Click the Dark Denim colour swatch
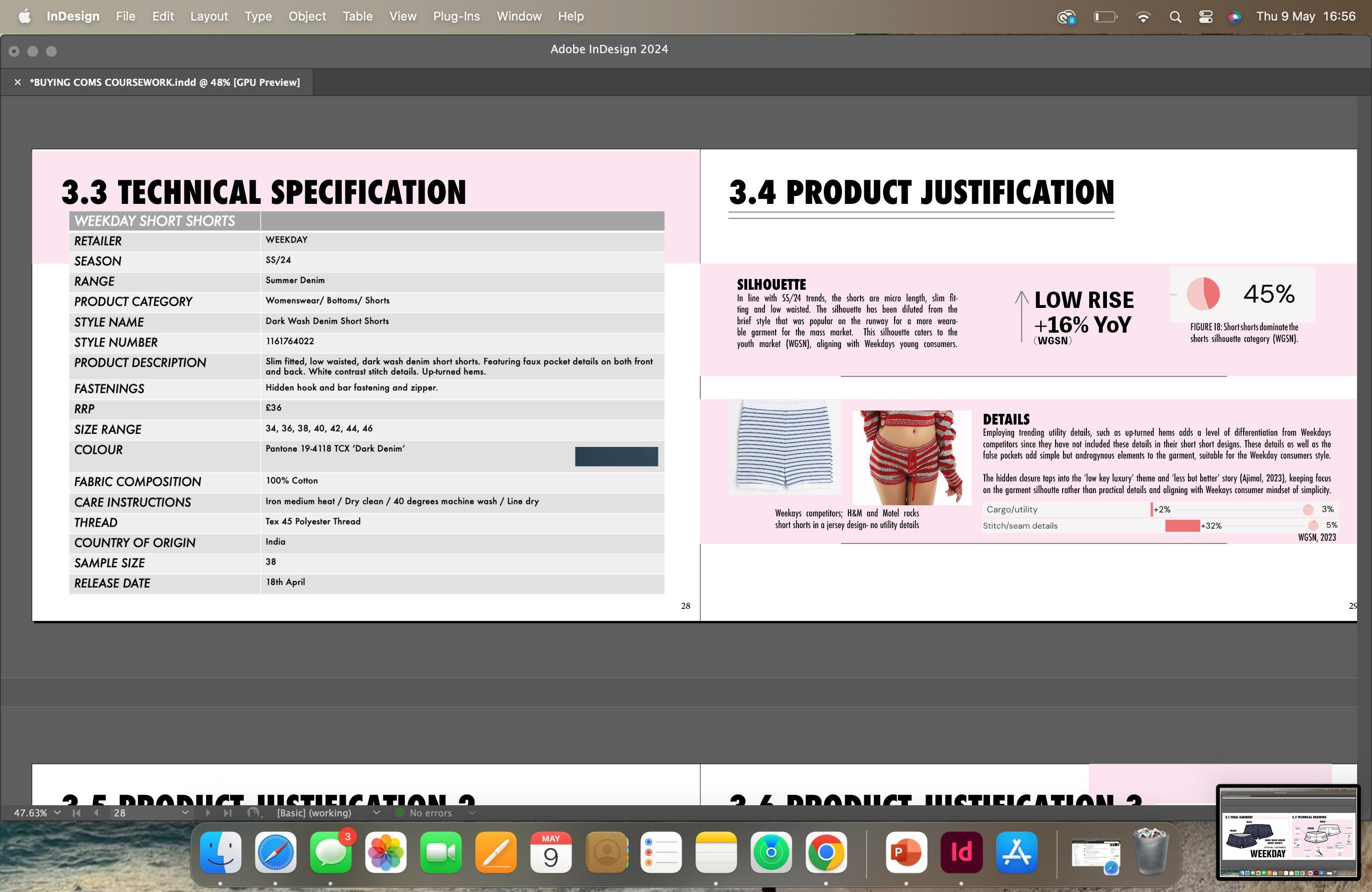The image size is (1372, 892). tap(616, 456)
